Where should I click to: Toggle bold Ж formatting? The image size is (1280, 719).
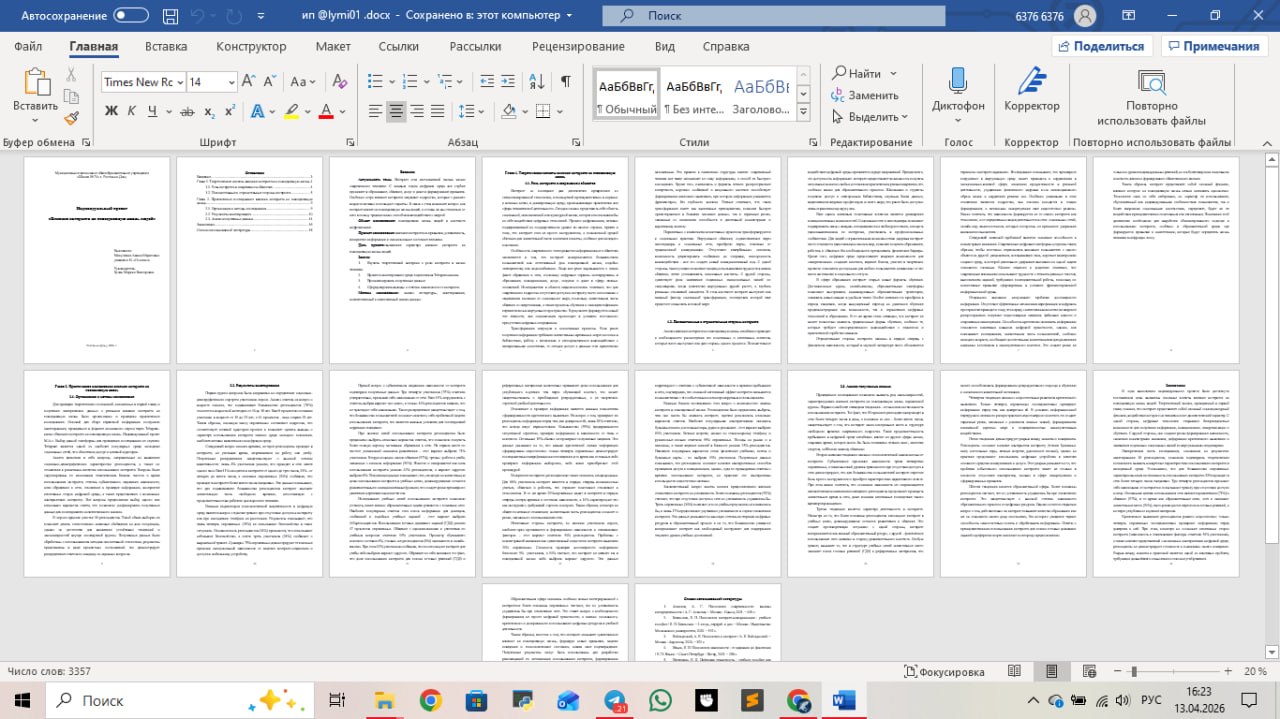coord(110,111)
